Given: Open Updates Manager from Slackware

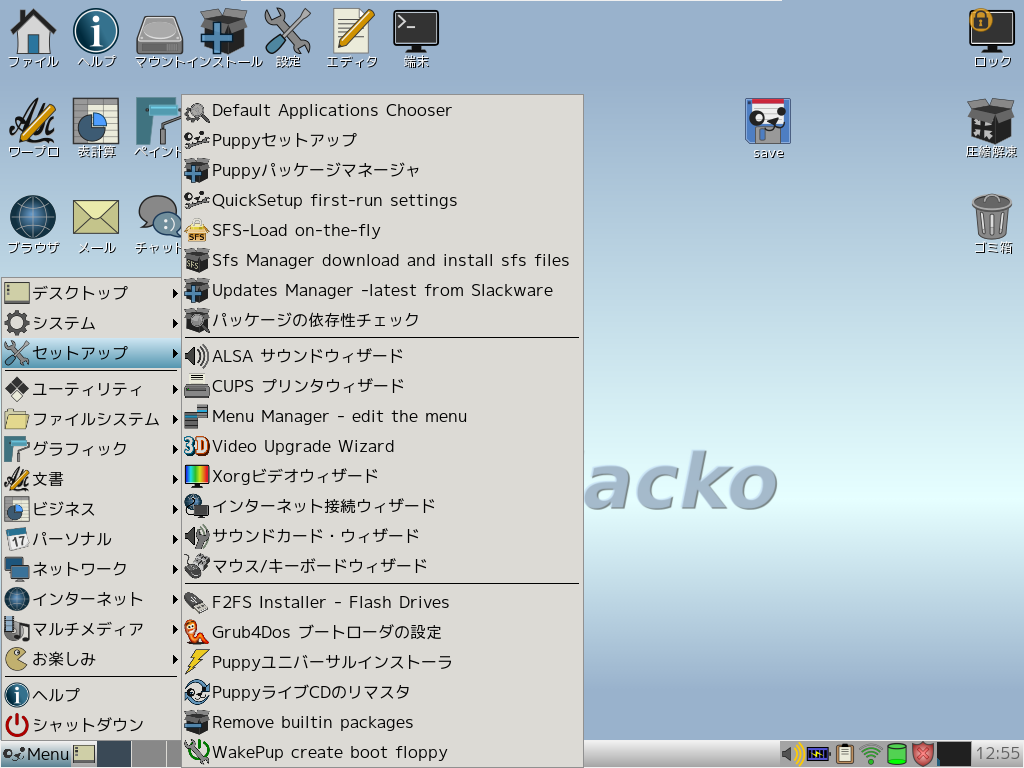Looking at the screenshot, I should click(382, 291).
